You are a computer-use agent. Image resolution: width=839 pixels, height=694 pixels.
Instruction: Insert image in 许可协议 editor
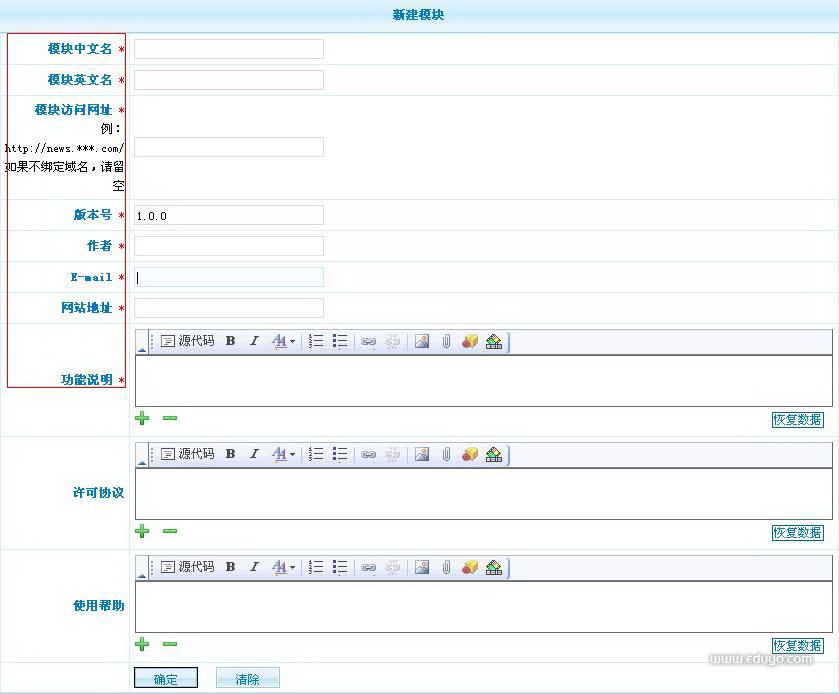[422, 455]
